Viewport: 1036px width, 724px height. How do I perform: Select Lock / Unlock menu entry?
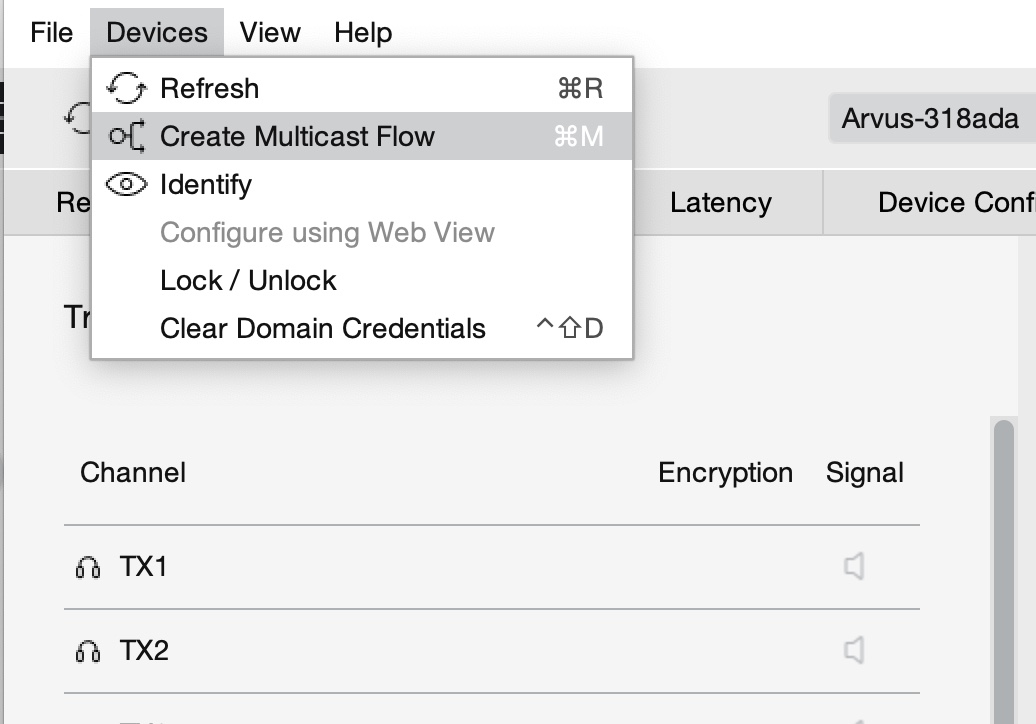(248, 280)
